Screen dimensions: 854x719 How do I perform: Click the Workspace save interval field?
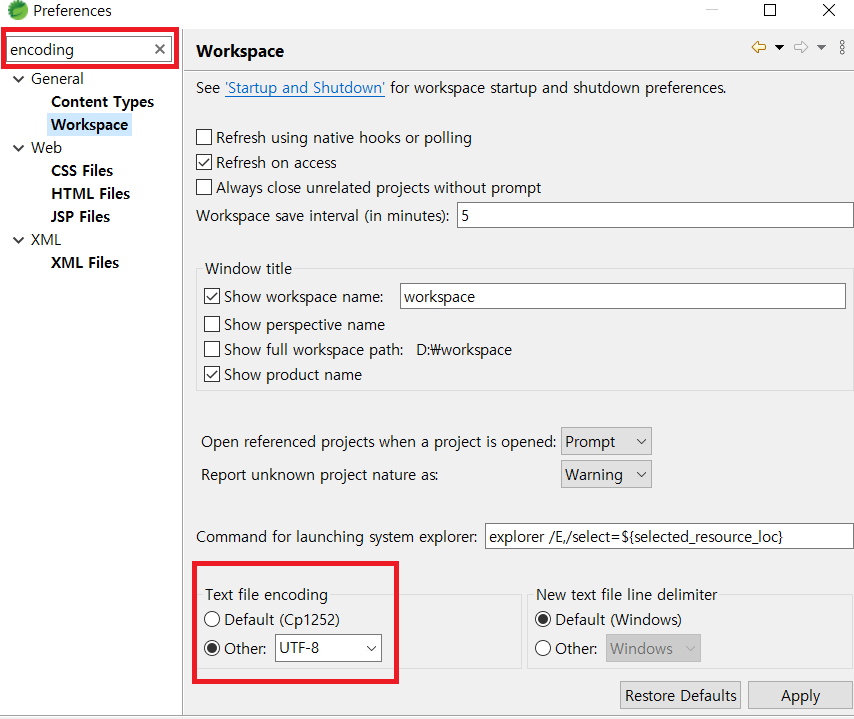click(x=655, y=215)
